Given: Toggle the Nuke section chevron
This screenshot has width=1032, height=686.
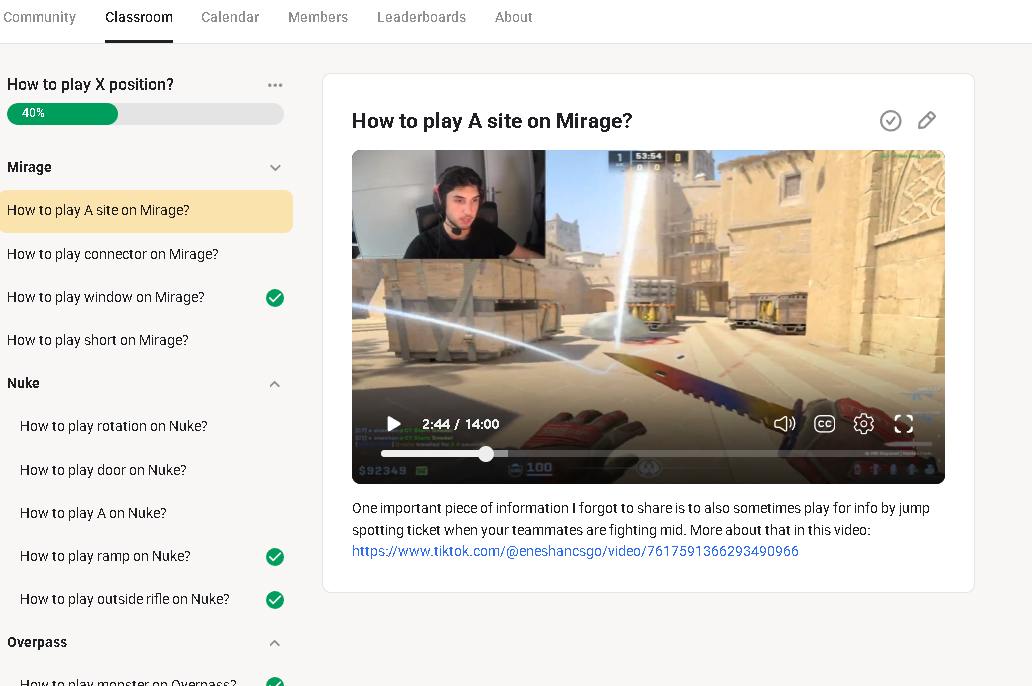Looking at the screenshot, I should click(275, 384).
